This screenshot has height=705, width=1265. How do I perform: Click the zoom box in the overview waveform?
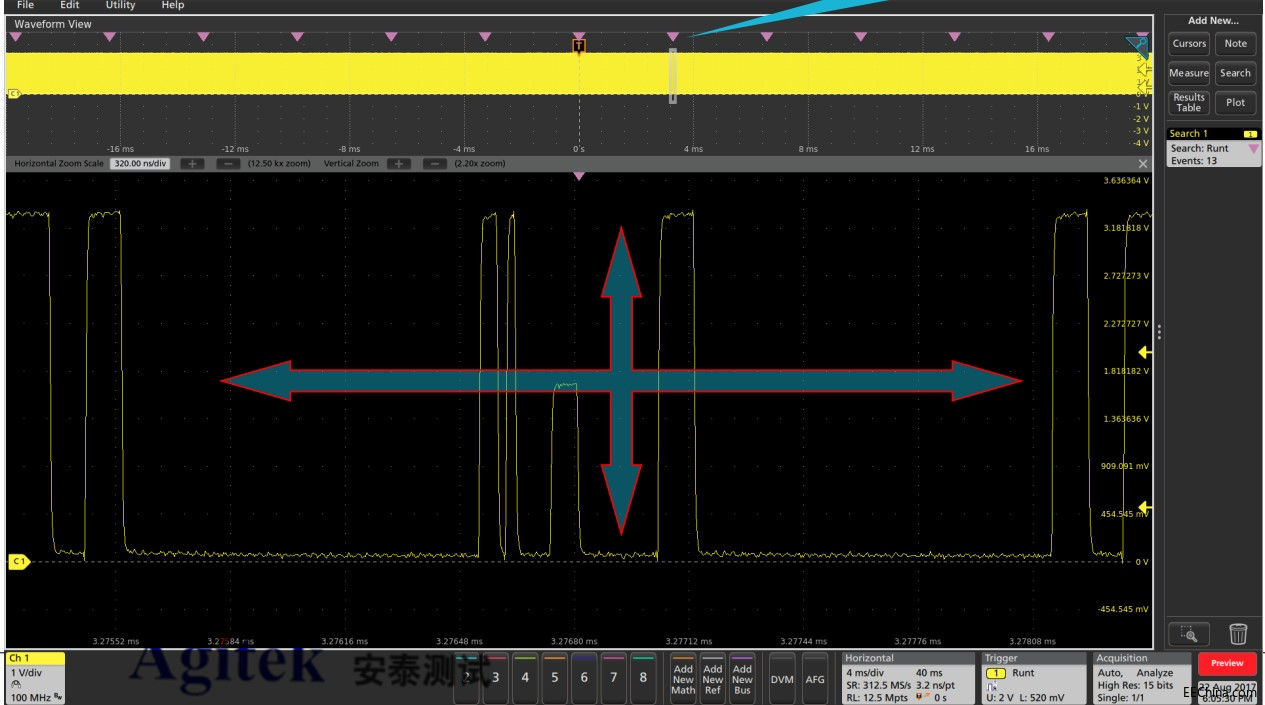point(673,76)
